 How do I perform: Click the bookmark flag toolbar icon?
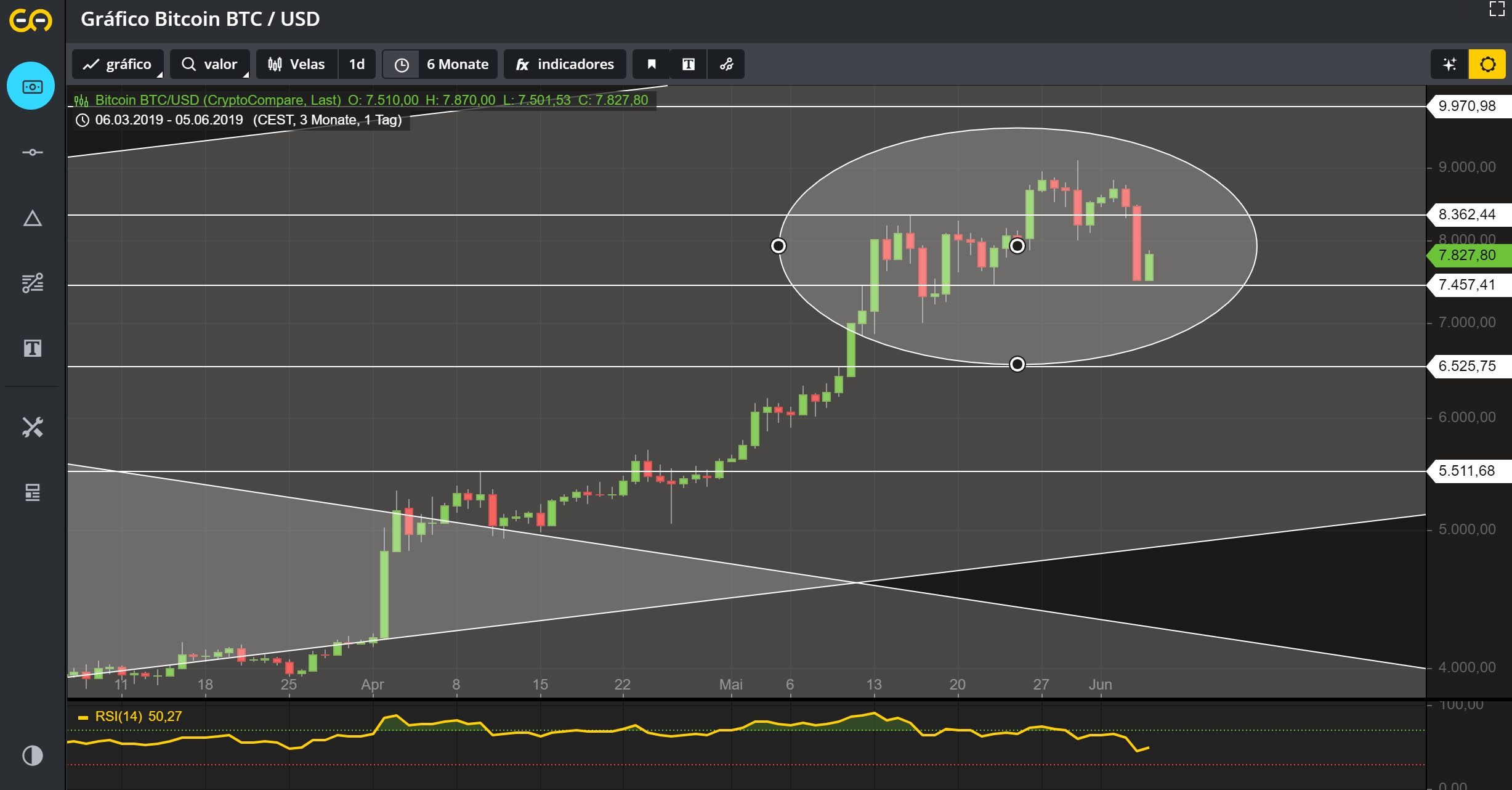[652, 64]
